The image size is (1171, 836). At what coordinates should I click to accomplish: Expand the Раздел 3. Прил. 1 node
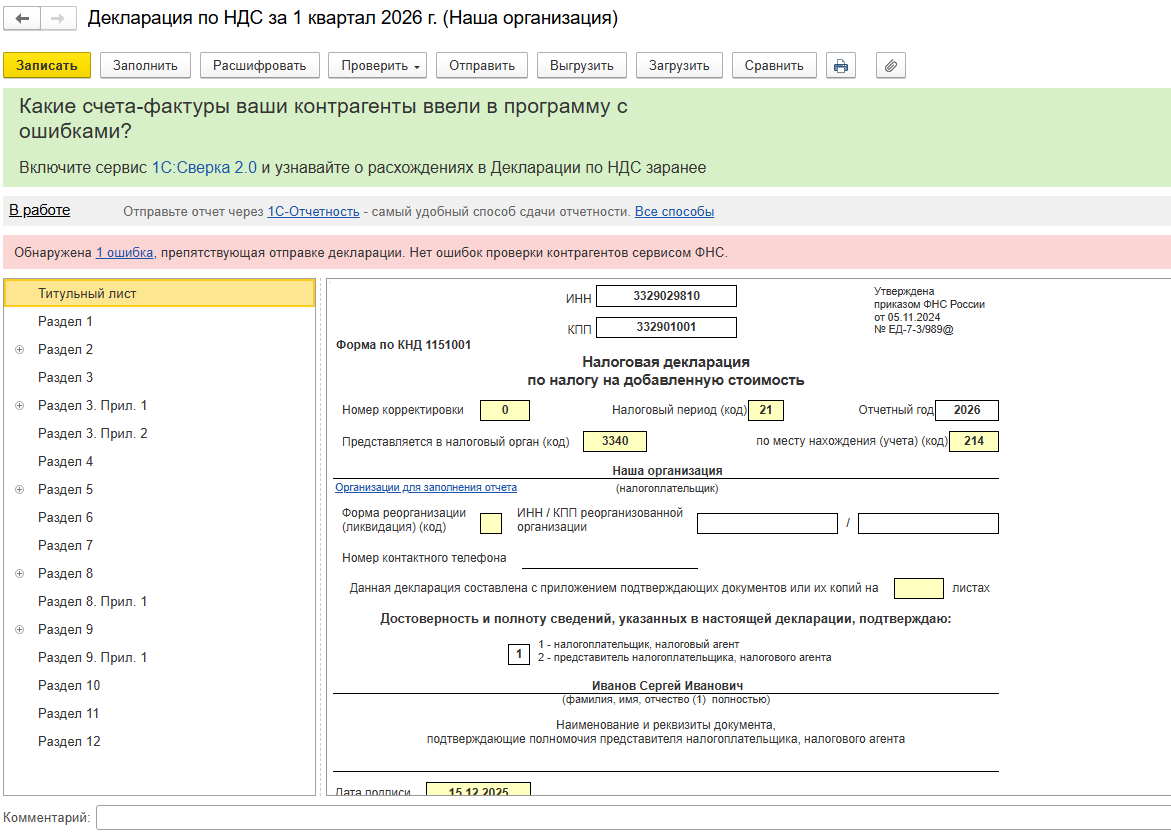pyautogui.click(x=20, y=406)
